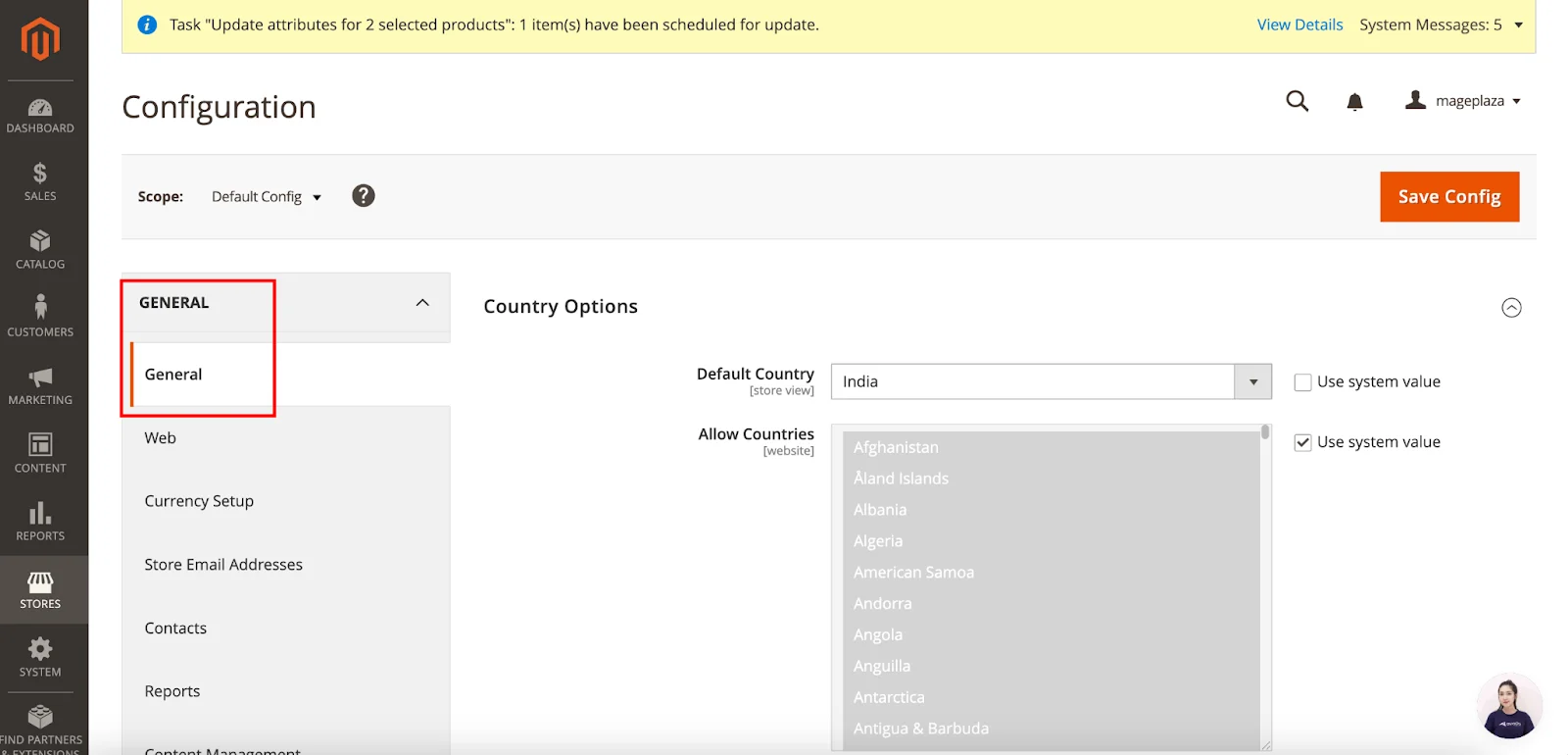Viewport: 1568px width, 755px height.
Task: Select Antigua & Barbuda in the list
Action: (1051, 730)
